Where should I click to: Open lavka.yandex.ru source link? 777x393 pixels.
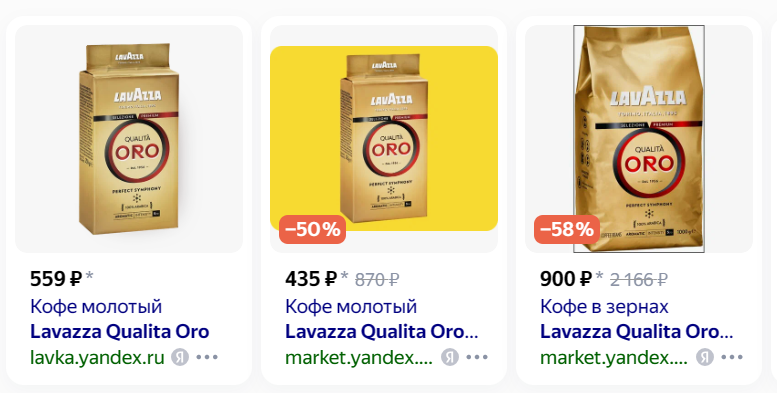tap(97, 357)
